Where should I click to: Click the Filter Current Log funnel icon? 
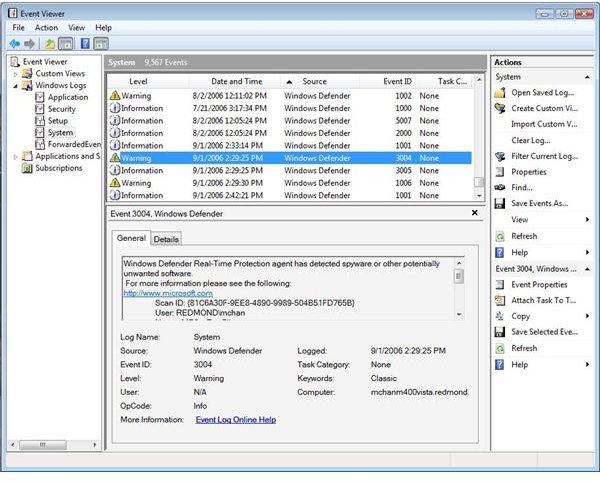500,156
